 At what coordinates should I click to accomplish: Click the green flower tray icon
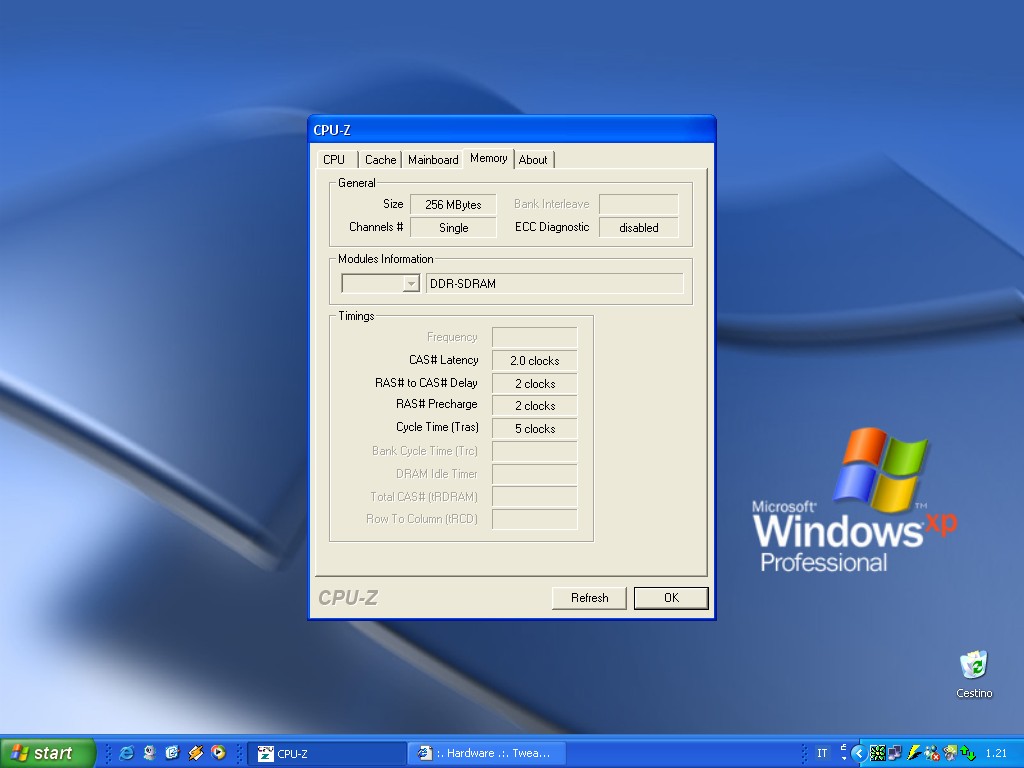click(x=878, y=753)
